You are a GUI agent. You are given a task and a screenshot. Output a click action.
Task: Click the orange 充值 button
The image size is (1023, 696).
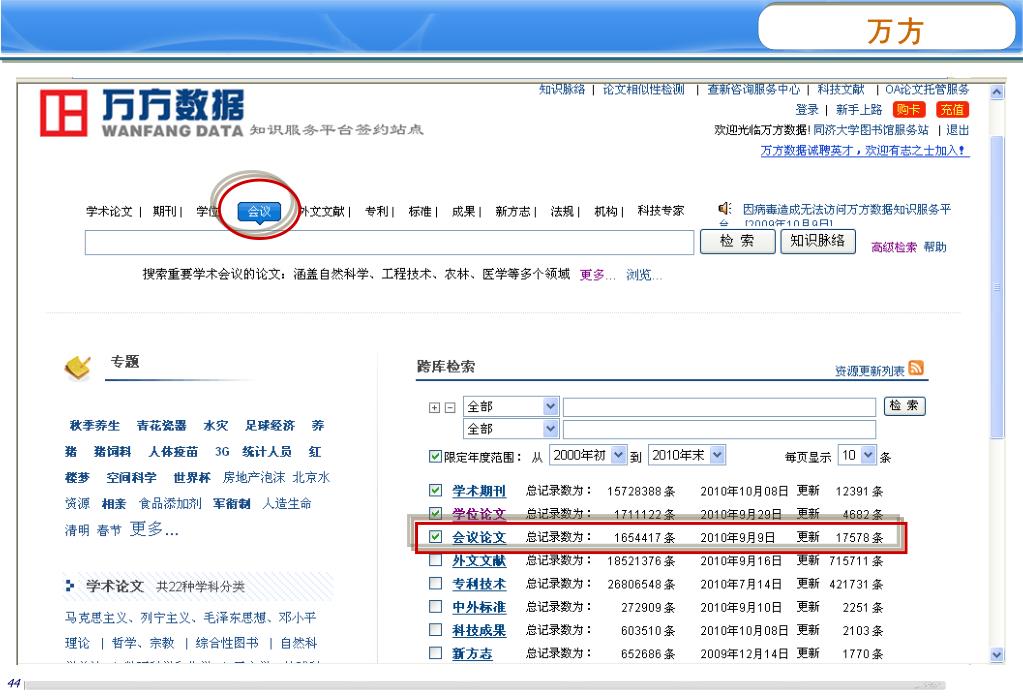click(952, 110)
